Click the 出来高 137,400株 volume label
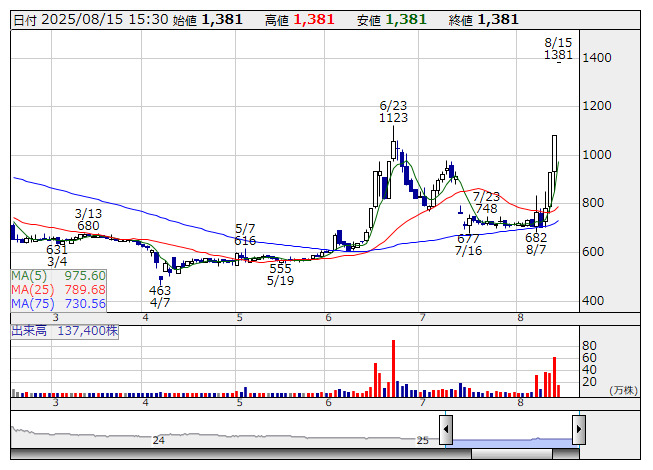653x470 pixels. pos(64,328)
